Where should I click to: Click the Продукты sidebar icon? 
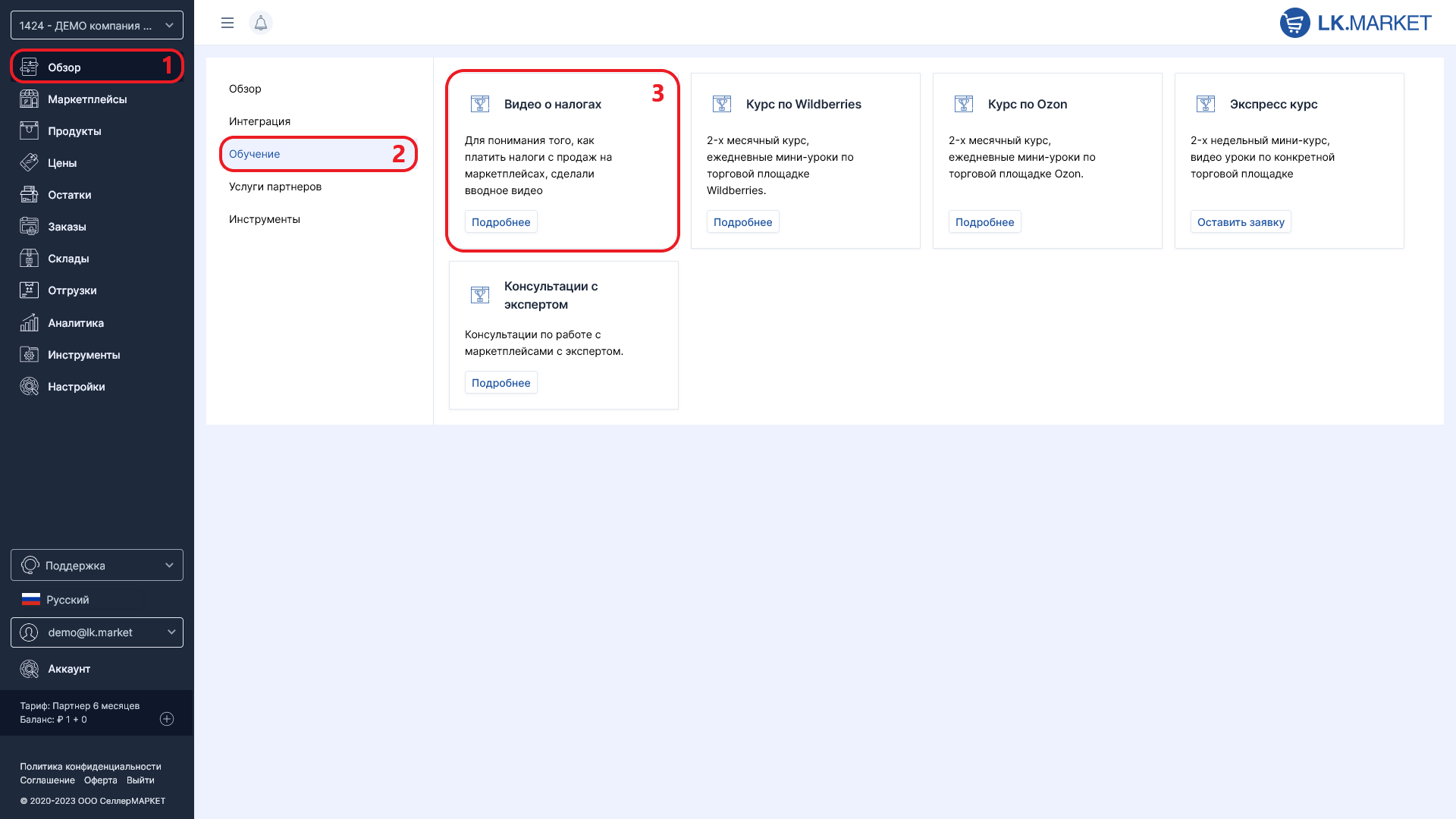pyautogui.click(x=29, y=131)
